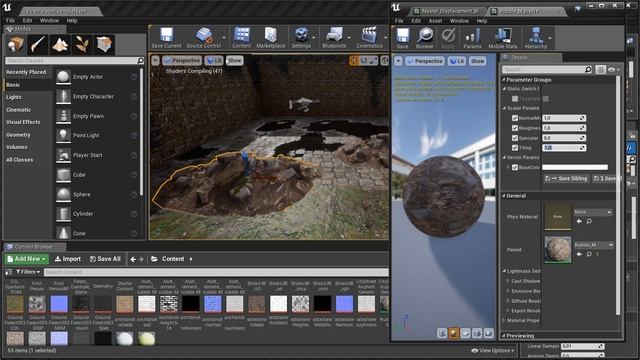
Task: Open File menu in main editor
Action: pyautogui.click(x=10, y=20)
